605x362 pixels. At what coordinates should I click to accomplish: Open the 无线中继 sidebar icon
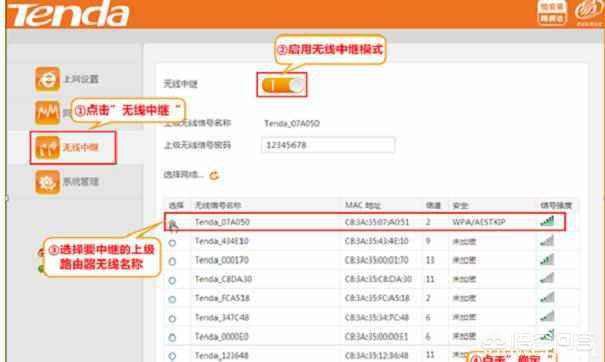coord(47,147)
